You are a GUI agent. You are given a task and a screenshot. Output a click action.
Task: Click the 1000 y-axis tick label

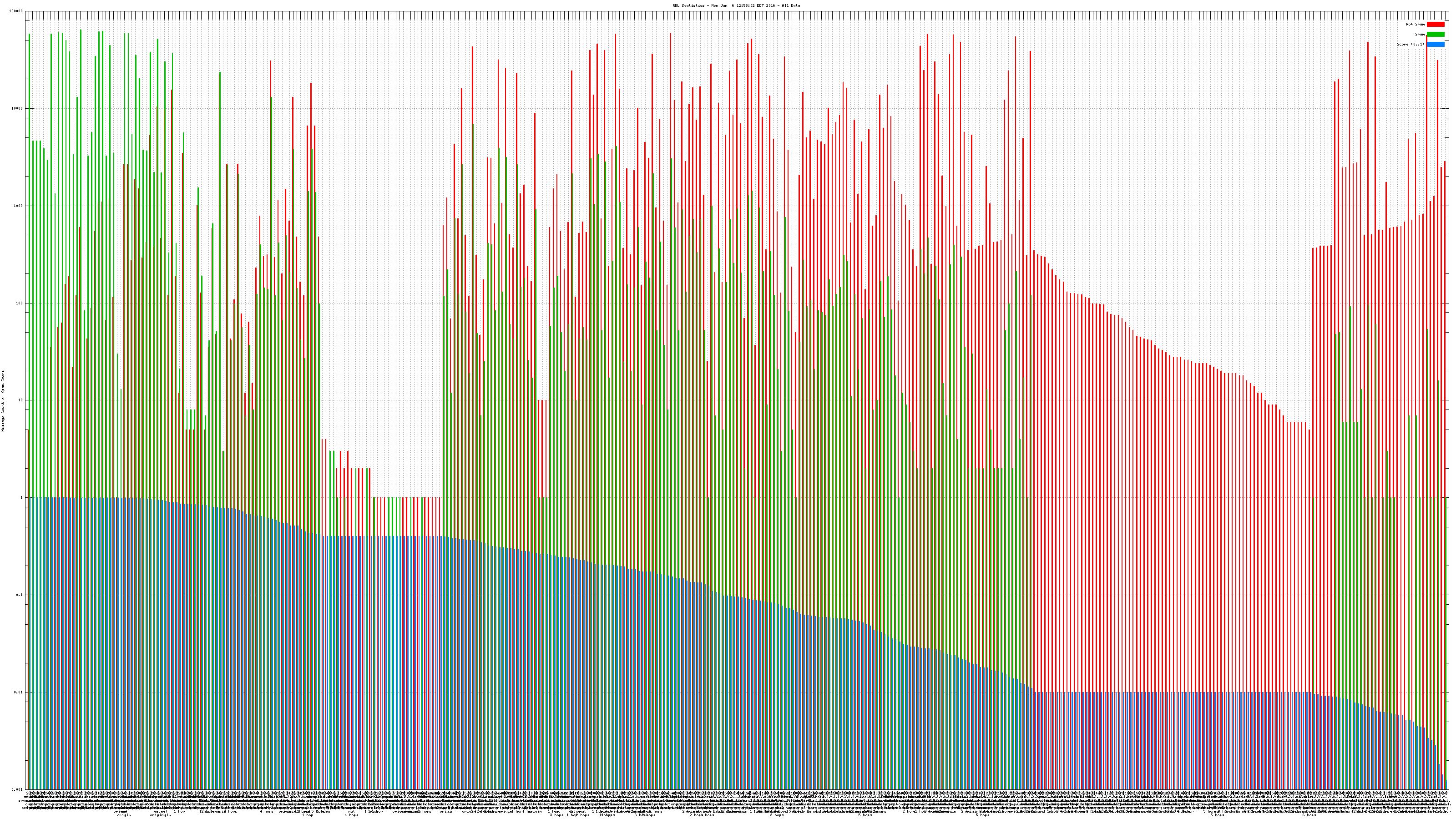(19, 206)
